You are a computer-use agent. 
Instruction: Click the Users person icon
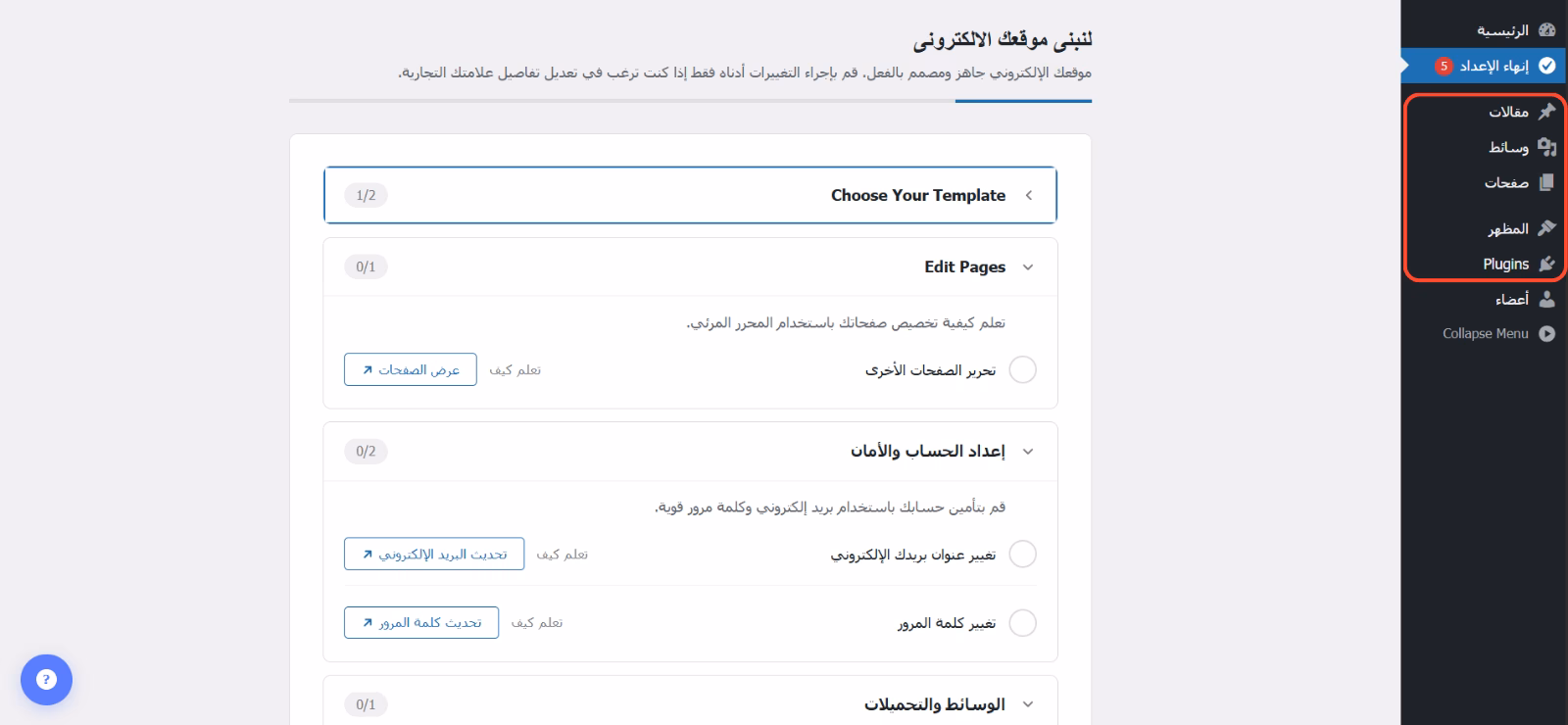pyautogui.click(x=1546, y=299)
